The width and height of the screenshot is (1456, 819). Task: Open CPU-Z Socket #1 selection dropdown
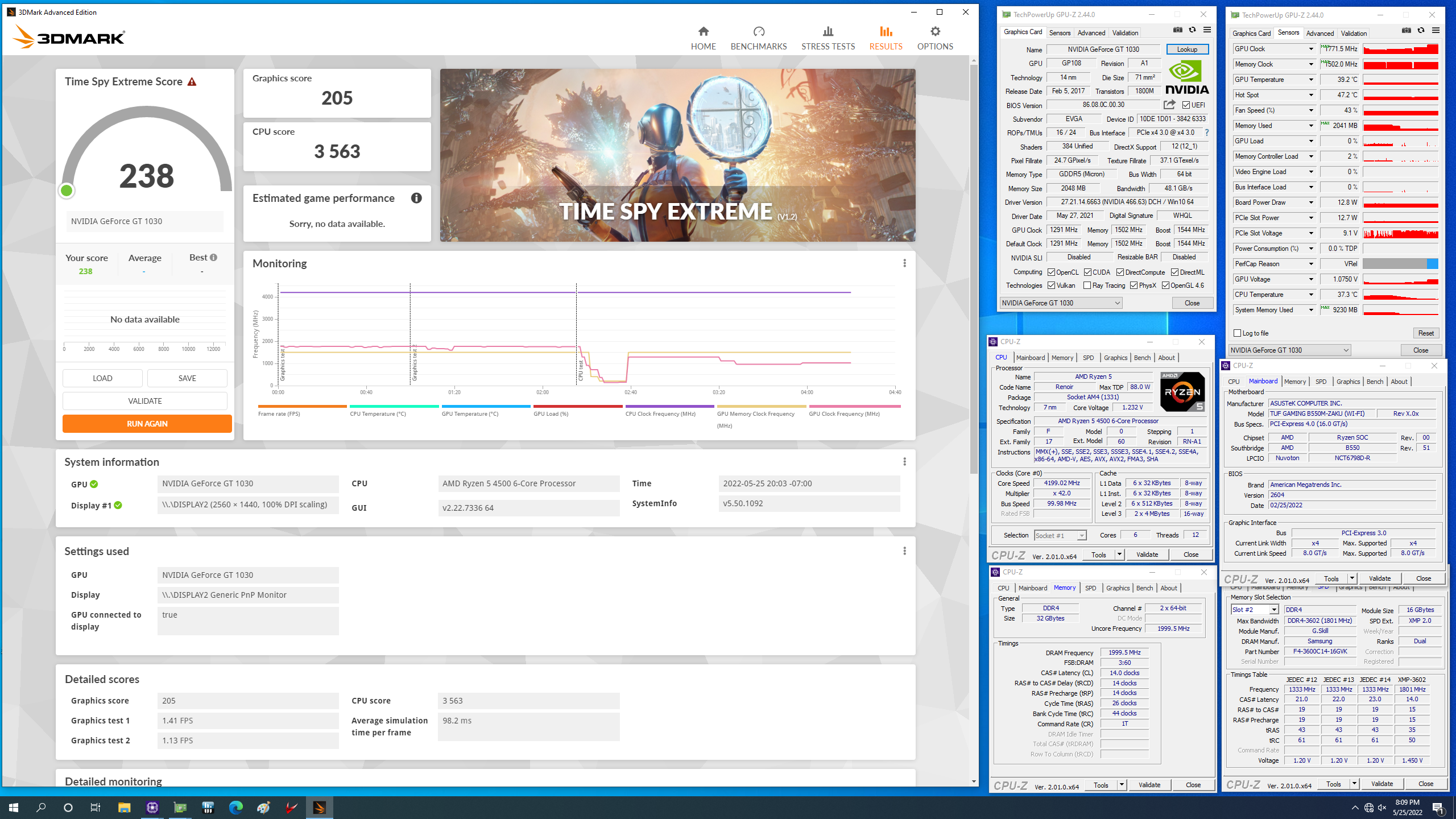pyautogui.click(x=1060, y=535)
